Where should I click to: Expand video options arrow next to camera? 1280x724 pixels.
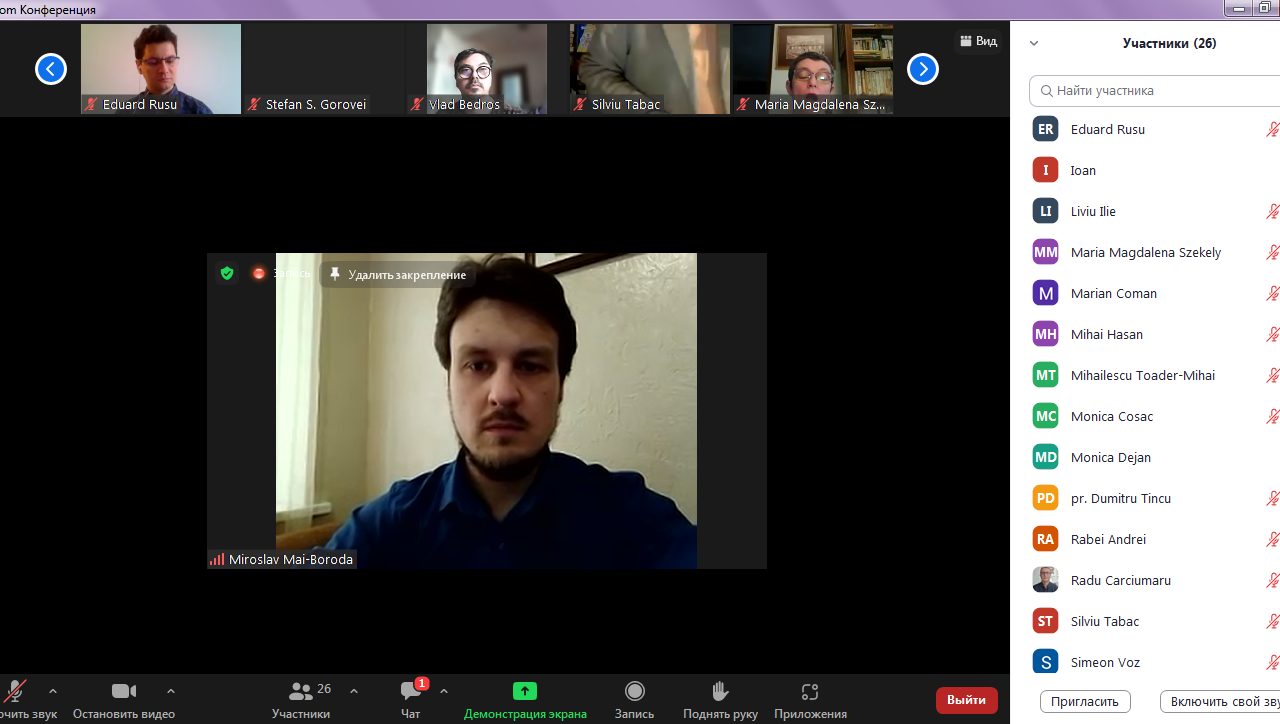[171, 691]
